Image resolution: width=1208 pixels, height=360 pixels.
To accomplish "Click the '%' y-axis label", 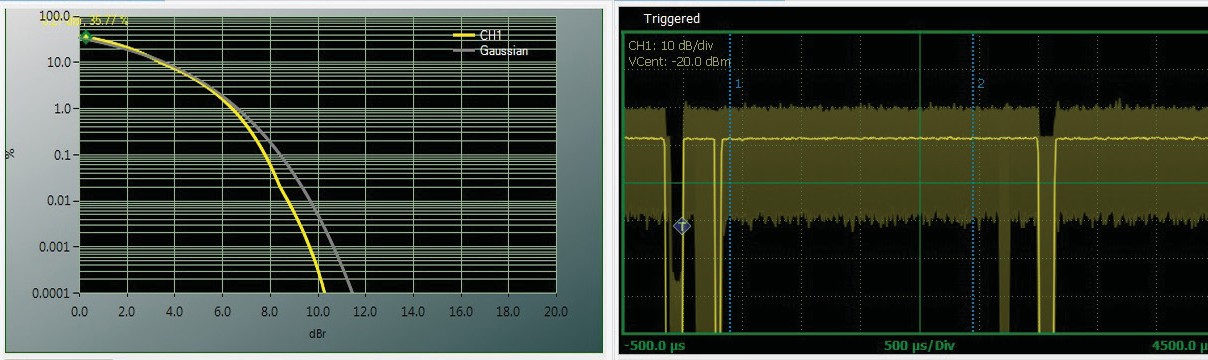I will coord(11,155).
